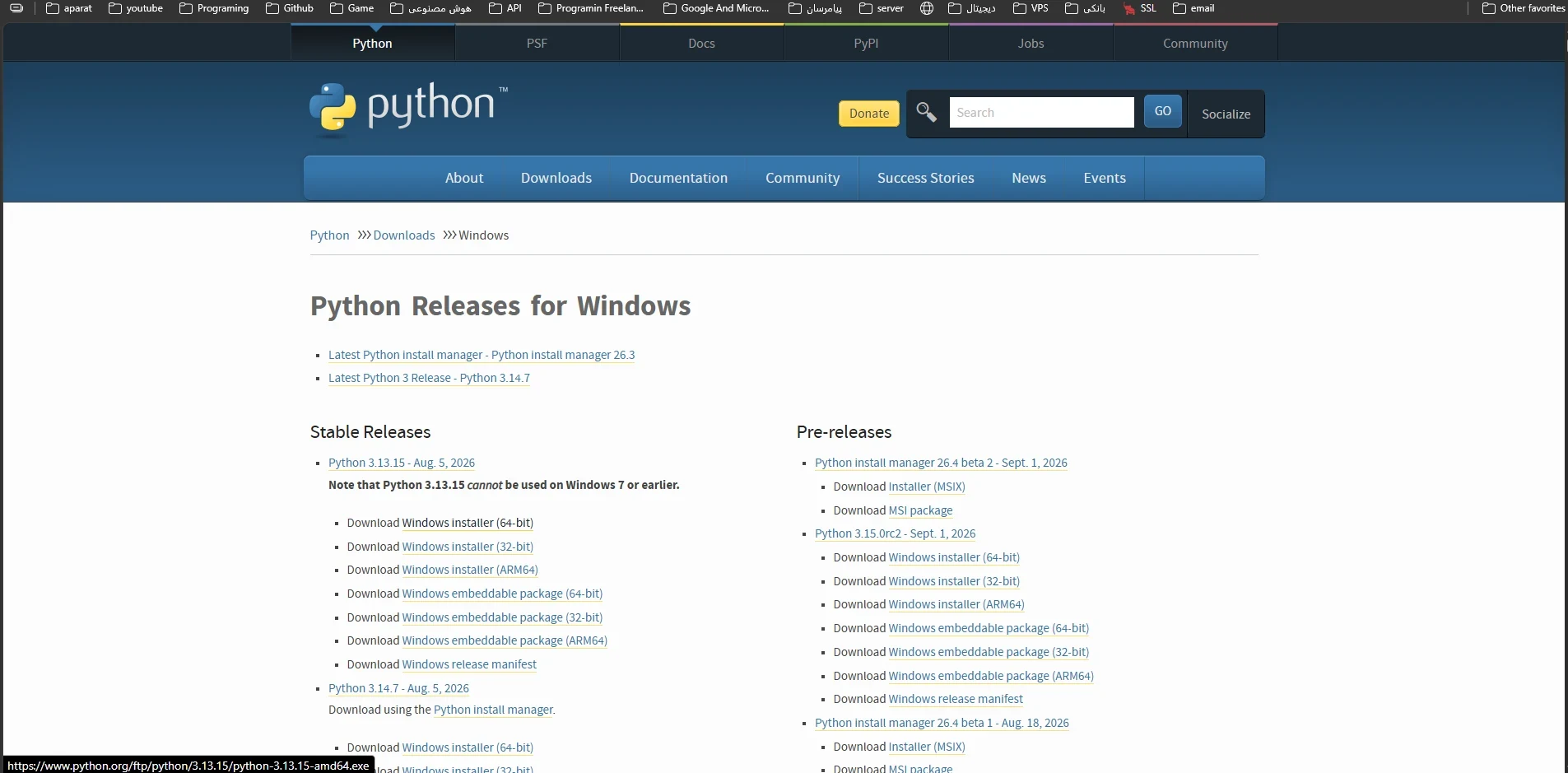Click the magnifying glass search icon

(x=926, y=112)
